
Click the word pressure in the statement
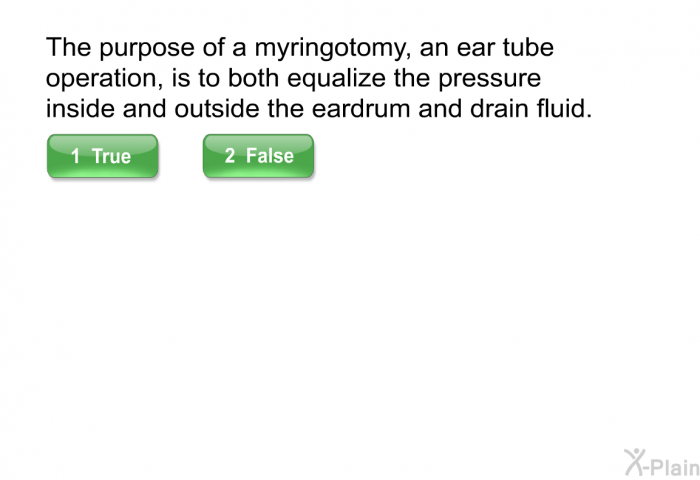click(489, 79)
